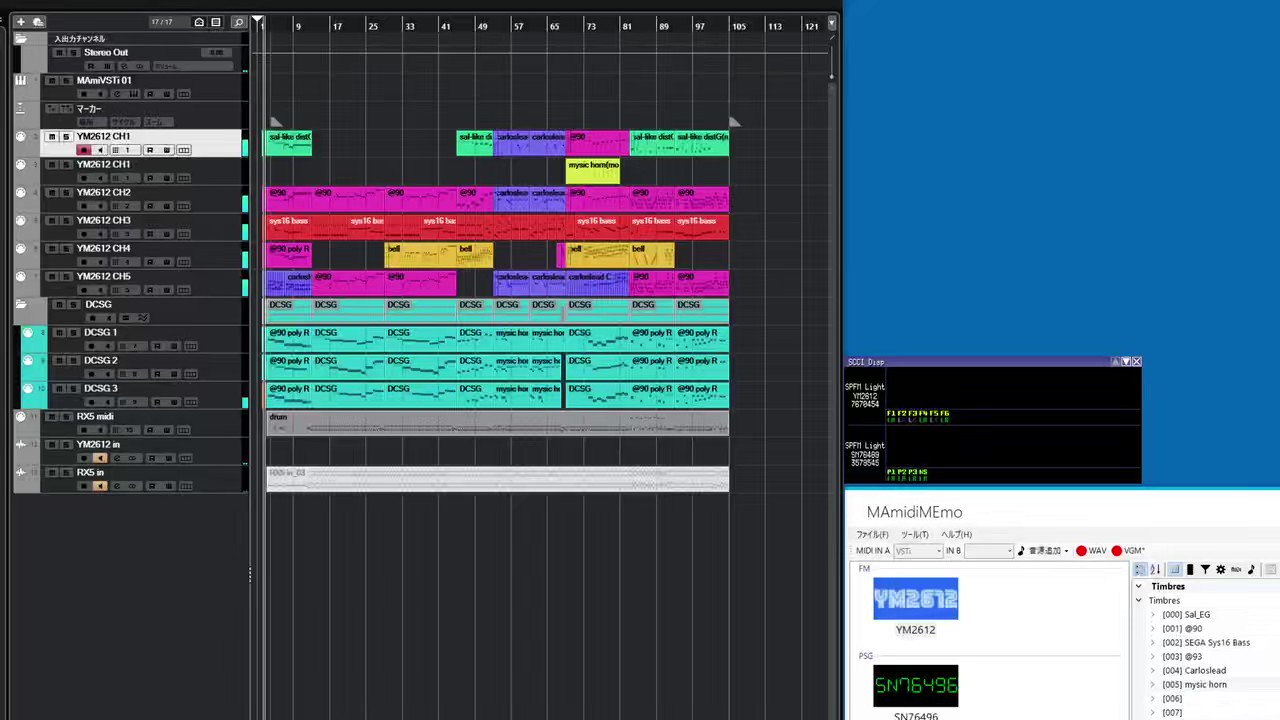1280x720 pixels.
Task: Collapse the Timbres tree node
Action: (1139, 601)
